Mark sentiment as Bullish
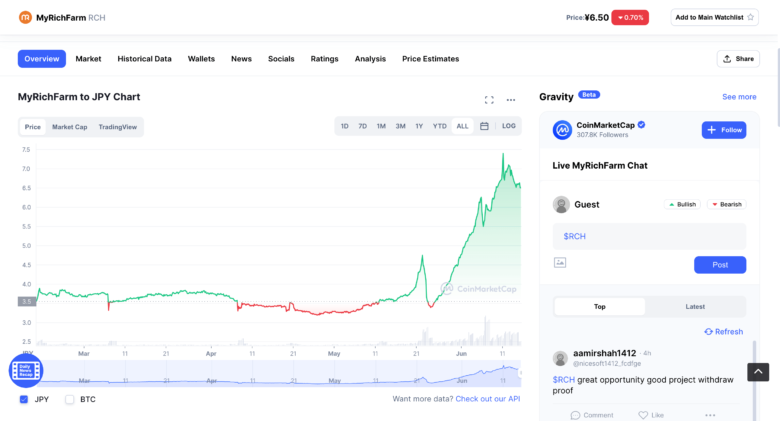This screenshot has width=780, height=421. coord(682,205)
